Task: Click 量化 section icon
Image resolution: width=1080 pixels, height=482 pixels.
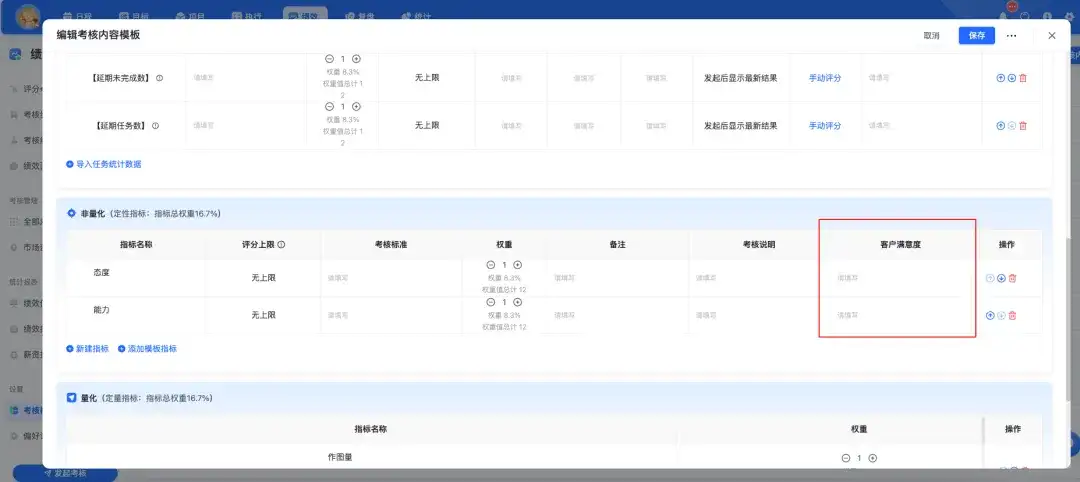Action: 72,398
